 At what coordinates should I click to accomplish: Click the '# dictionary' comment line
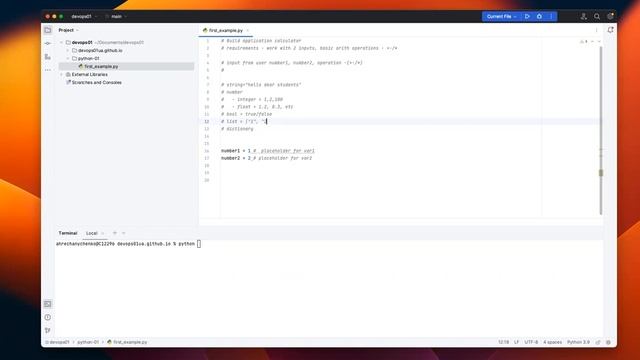[x=237, y=129]
